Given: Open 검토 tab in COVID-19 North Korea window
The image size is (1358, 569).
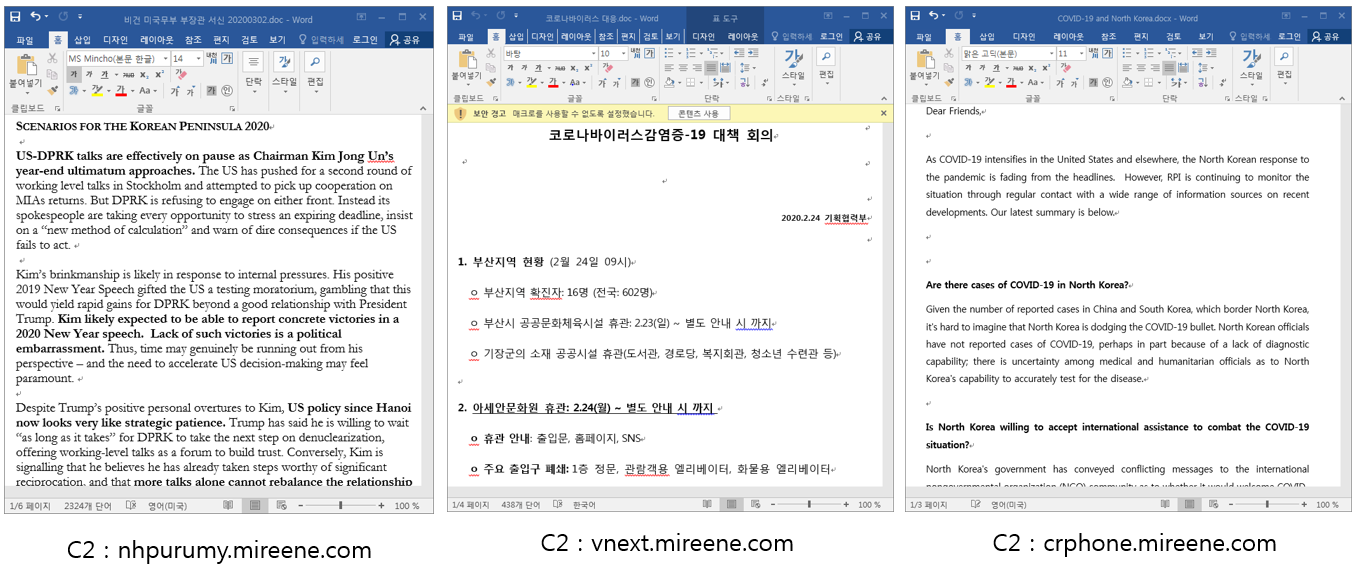Looking at the screenshot, I should [x=1173, y=36].
